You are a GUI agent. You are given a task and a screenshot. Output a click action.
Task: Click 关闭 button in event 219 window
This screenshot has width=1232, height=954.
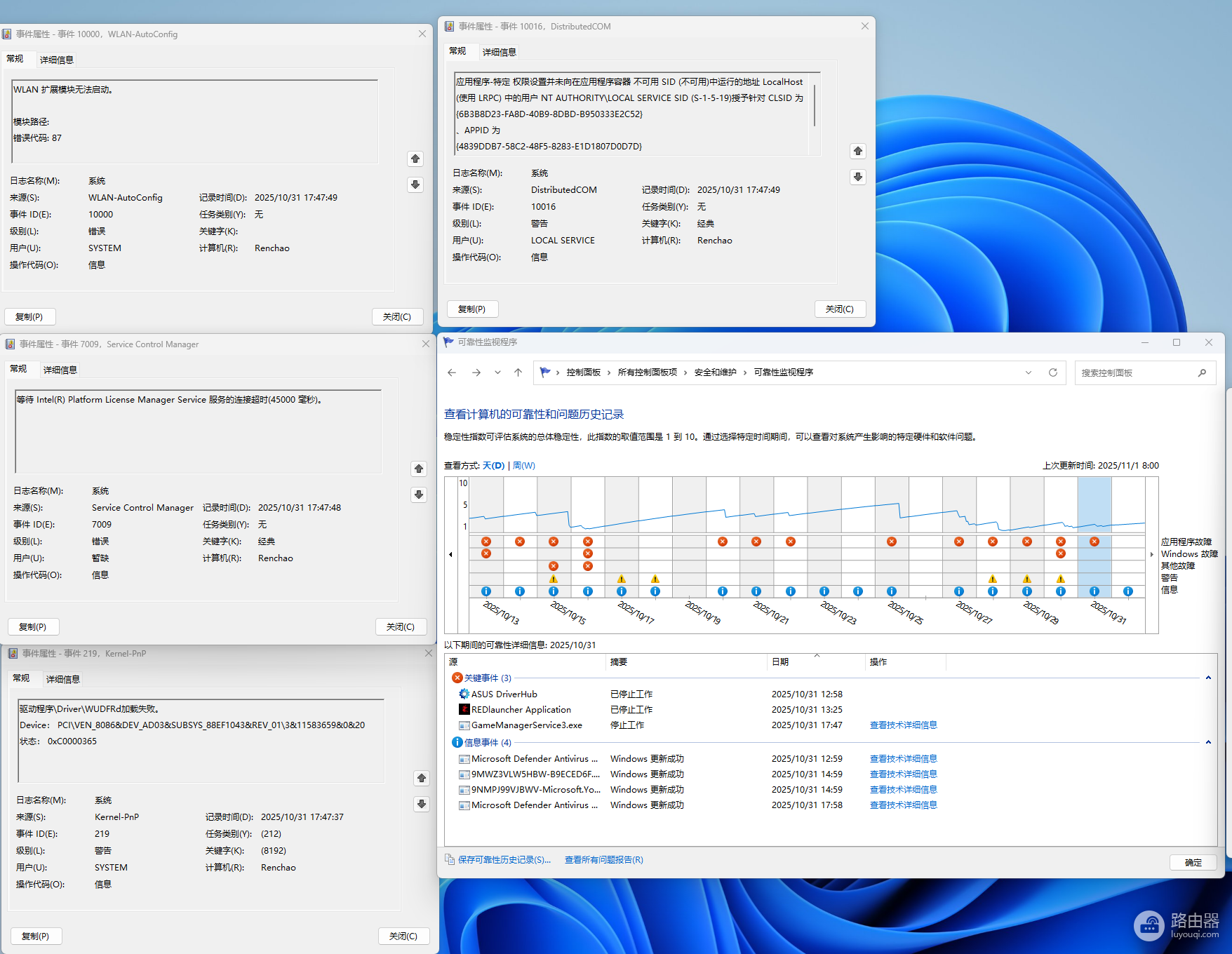[x=403, y=936]
